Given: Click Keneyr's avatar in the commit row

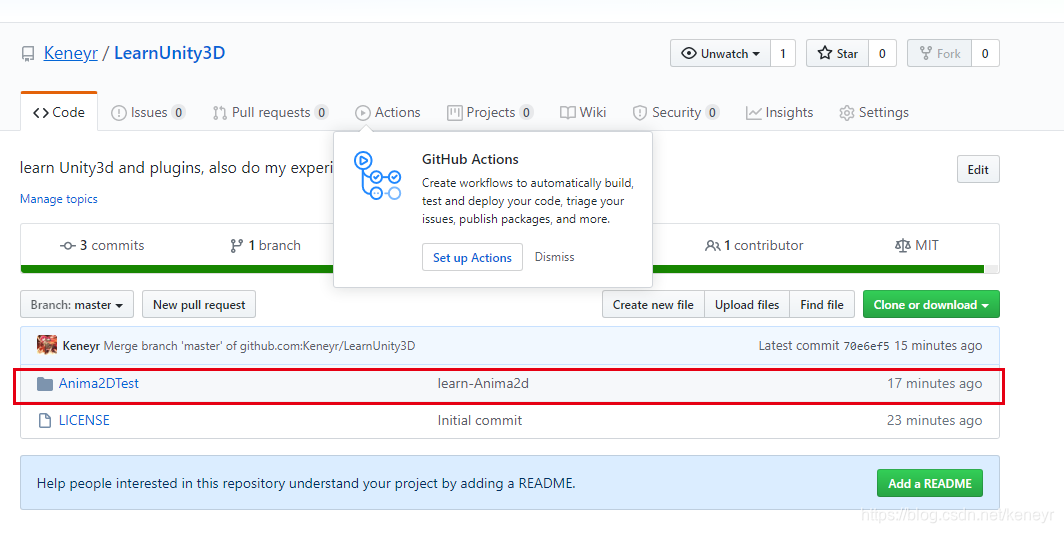Looking at the screenshot, I should [47, 345].
